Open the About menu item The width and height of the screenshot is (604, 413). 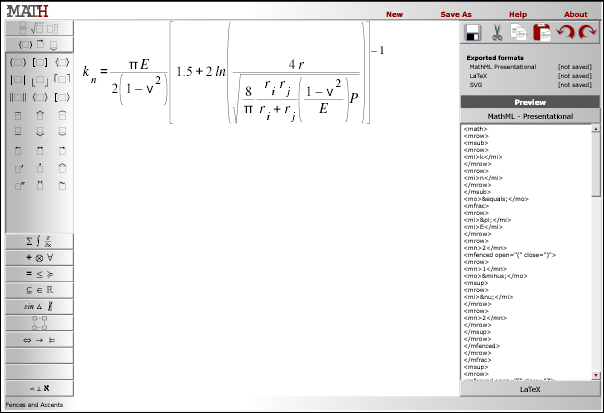coord(576,14)
